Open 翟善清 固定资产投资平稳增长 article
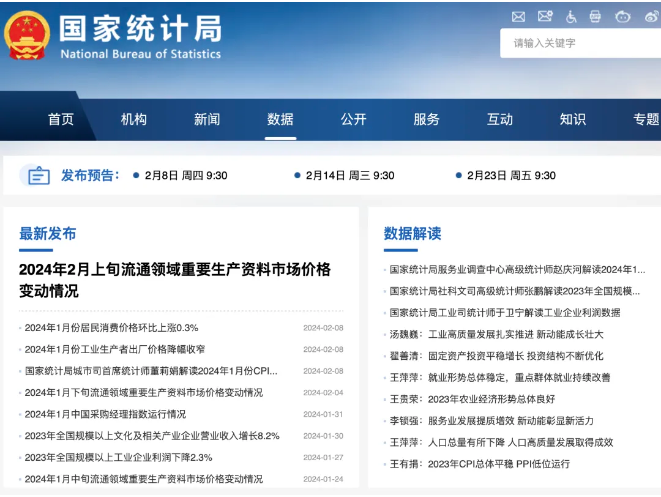Screen dimensions: 661x497 click(496, 356)
